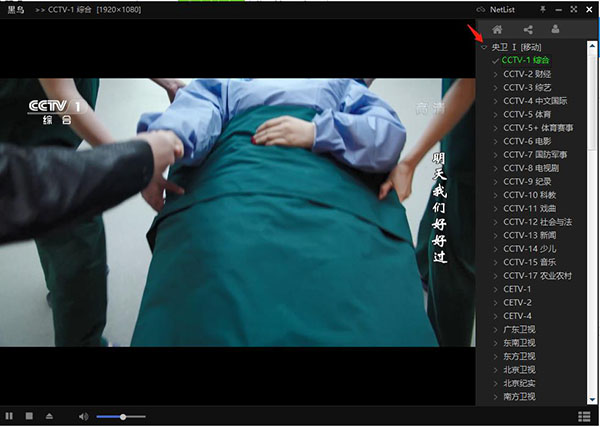Switch to 广东卫视 channel
Viewport: 600px width, 427px height.
pyautogui.click(x=519, y=329)
